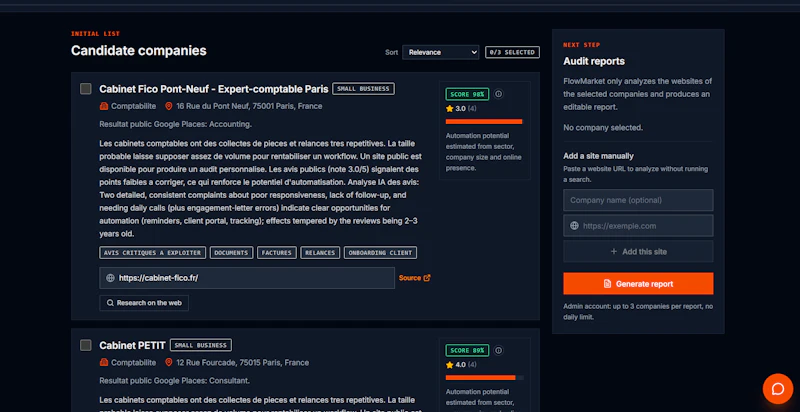Click plus icon on Add this site
800x412 pixels.
pyautogui.click(x=614, y=251)
